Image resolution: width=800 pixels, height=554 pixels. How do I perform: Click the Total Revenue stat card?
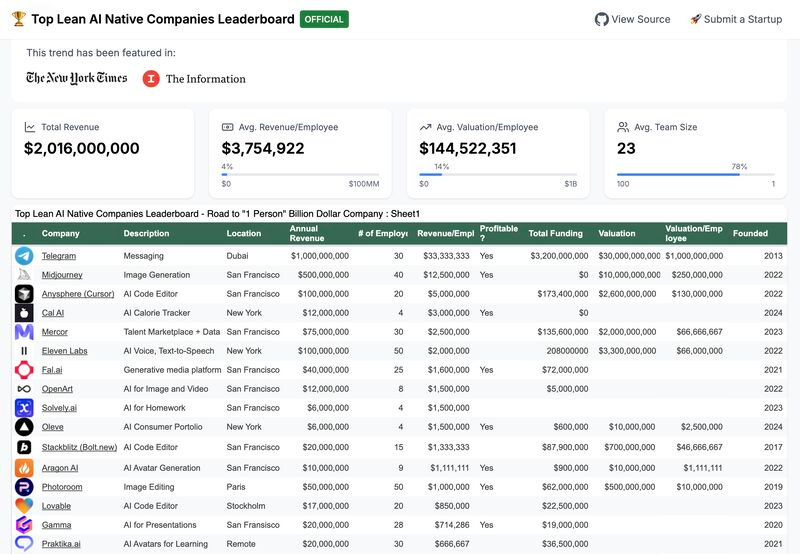103,153
